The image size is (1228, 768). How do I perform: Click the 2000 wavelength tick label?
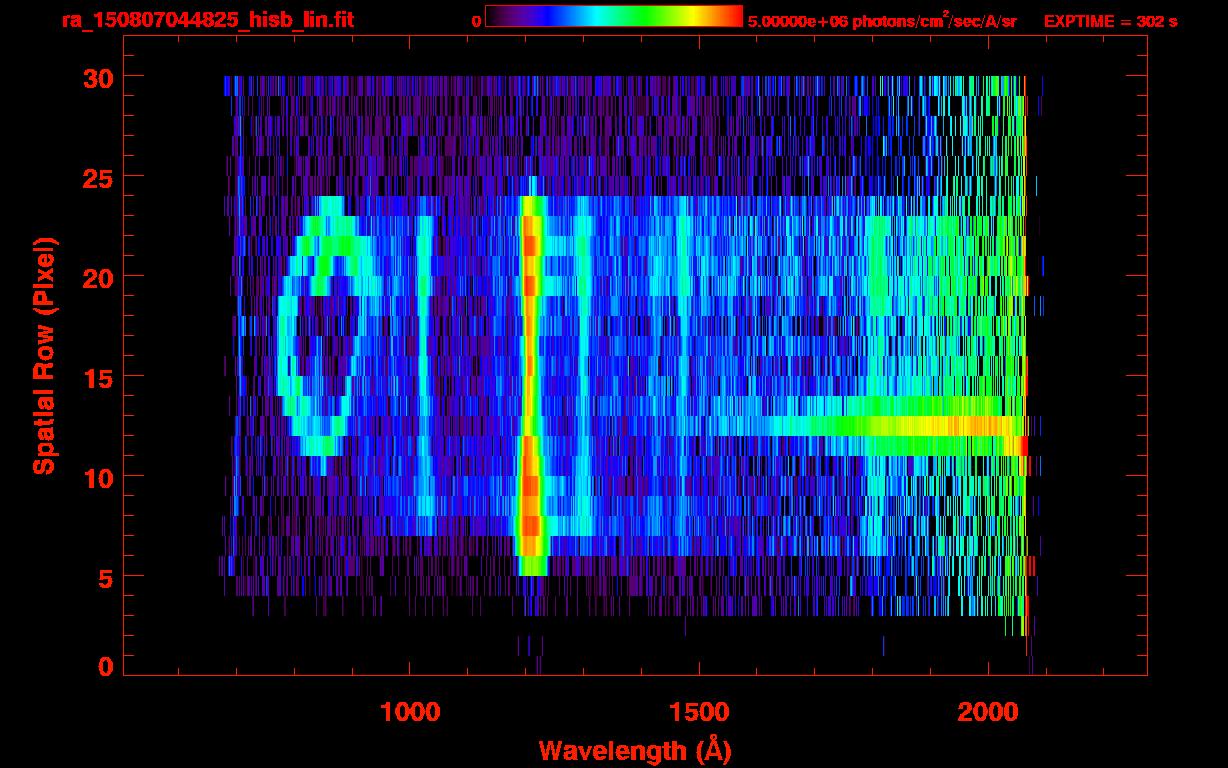(988, 712)
